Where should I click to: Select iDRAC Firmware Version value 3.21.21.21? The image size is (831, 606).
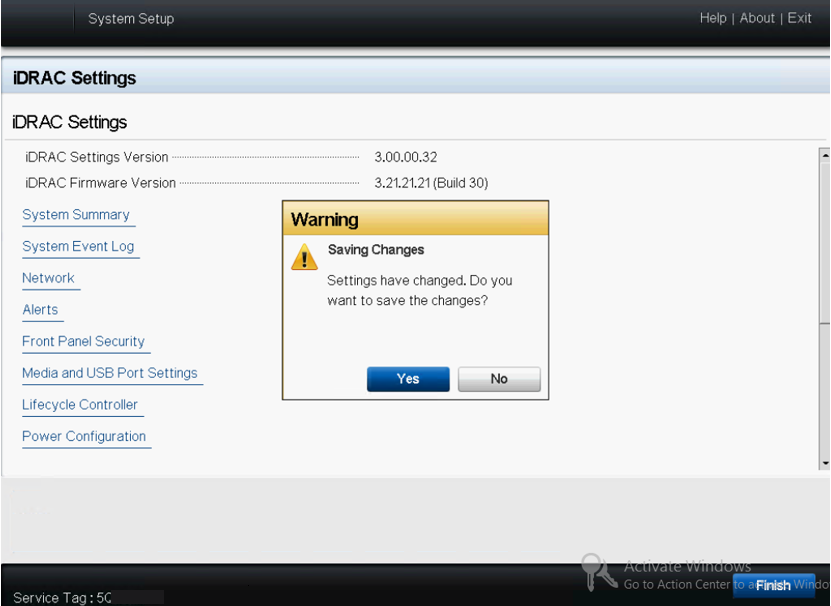[x=431, y=183]
